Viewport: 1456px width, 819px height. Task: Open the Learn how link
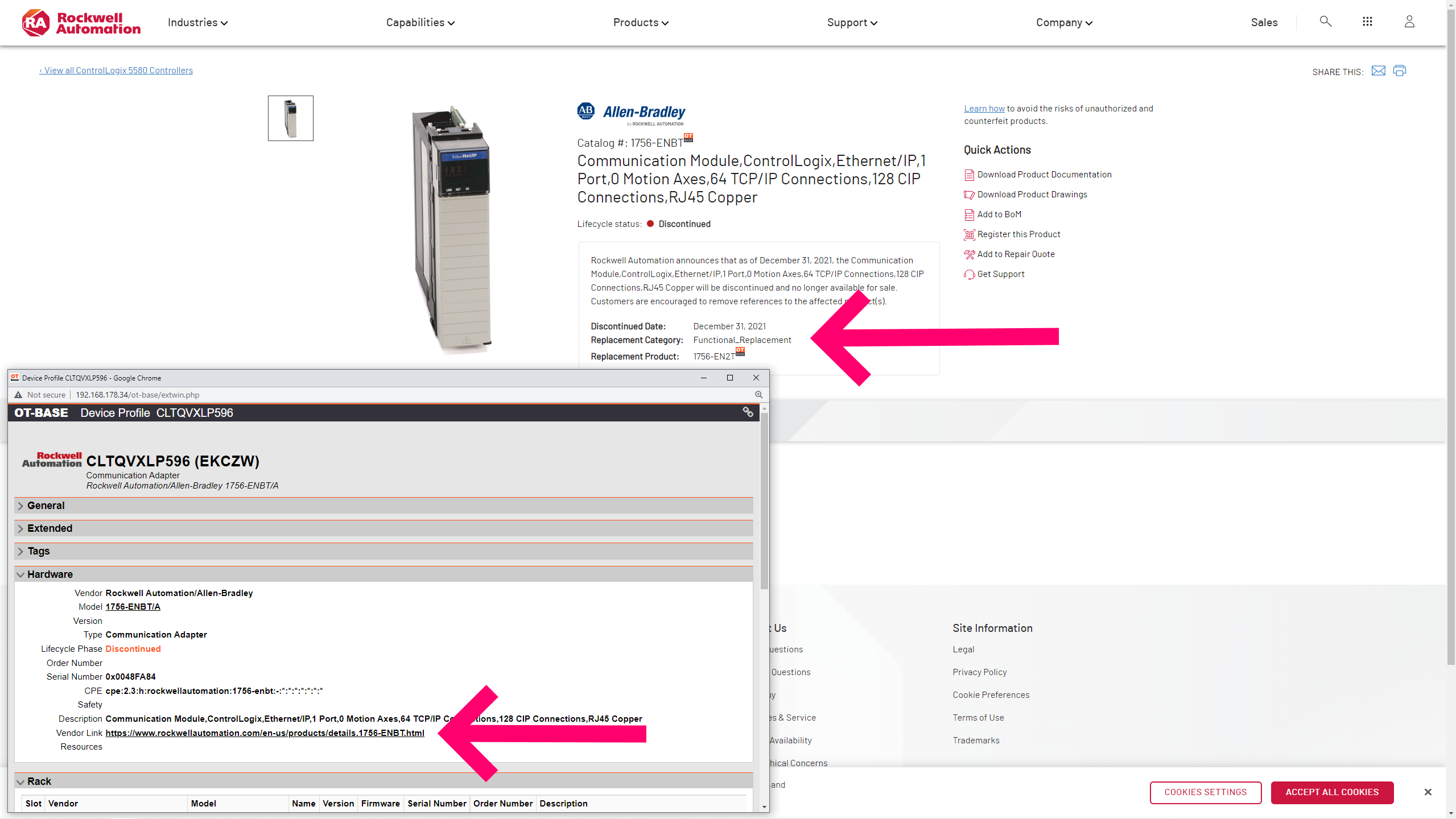(984, 109)
